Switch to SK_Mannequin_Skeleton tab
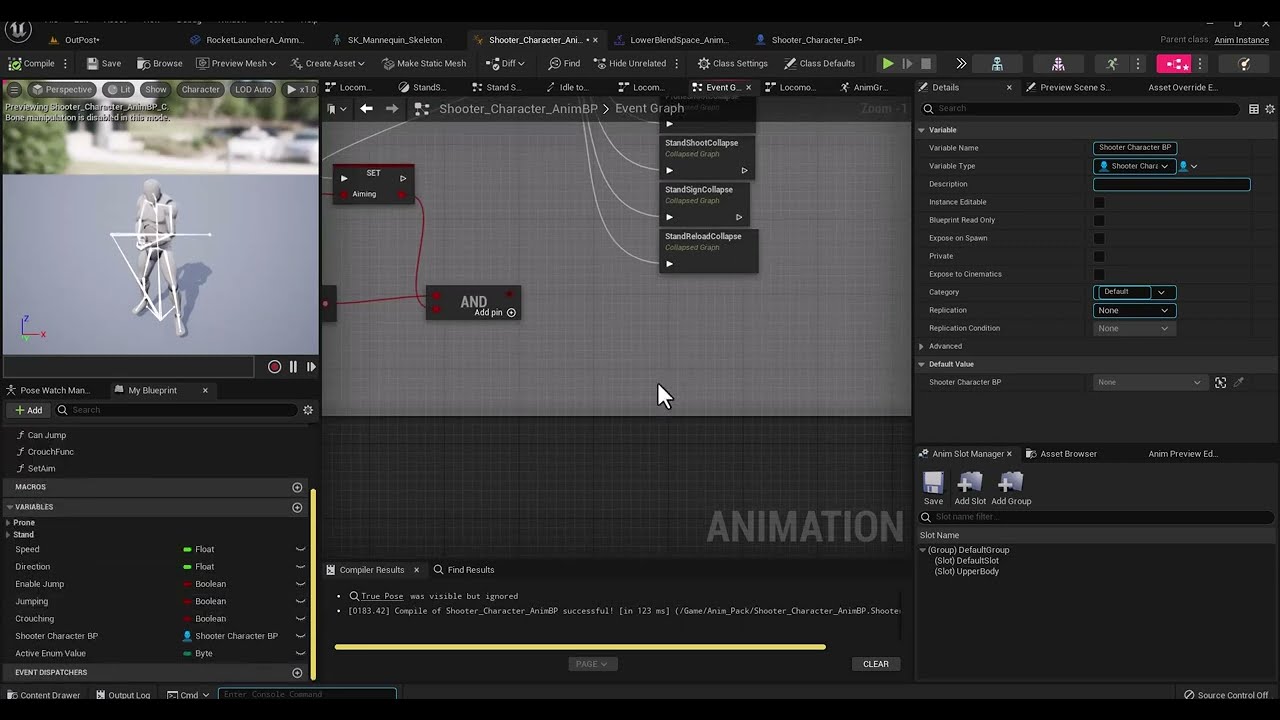 click(392, 40)
